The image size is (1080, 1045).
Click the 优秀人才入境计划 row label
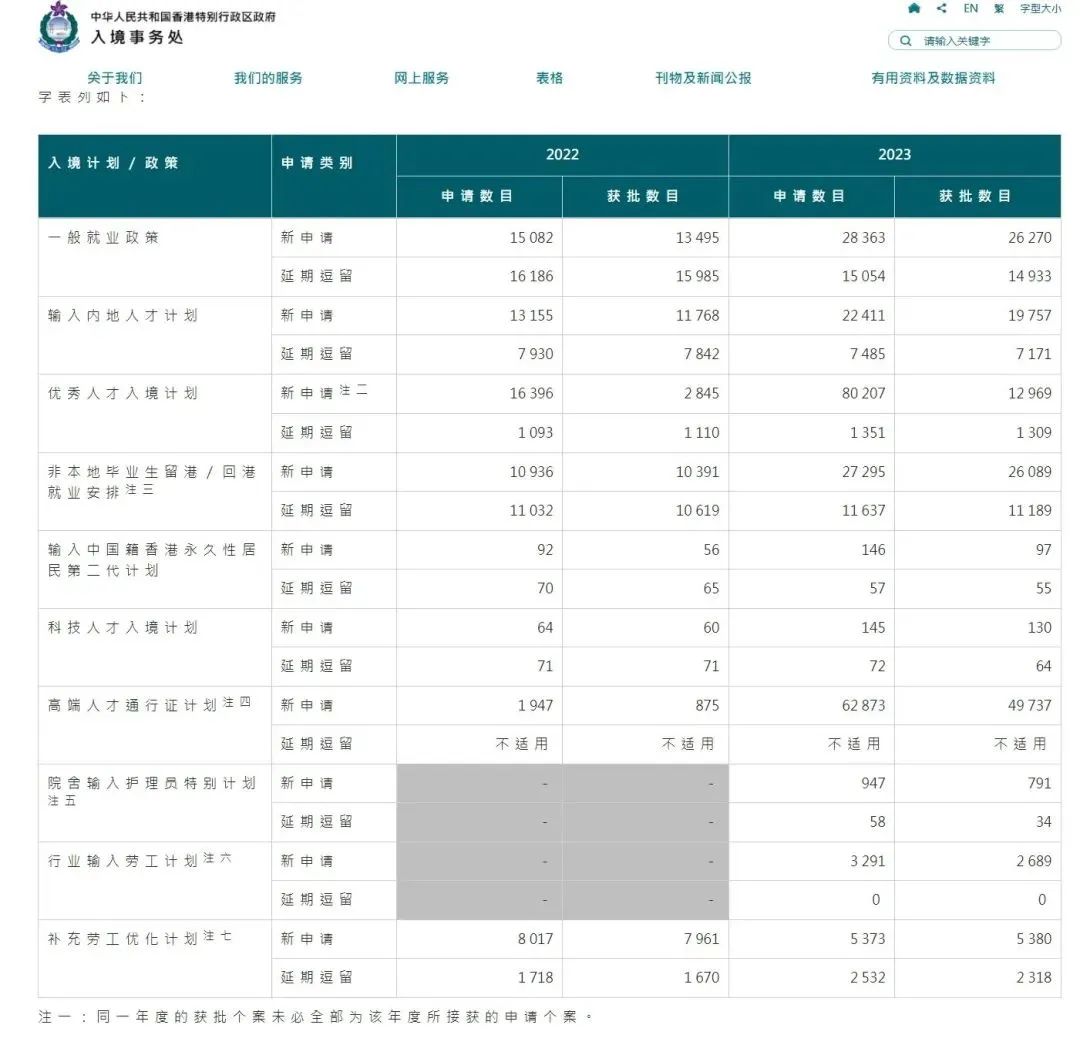[123, 393]
